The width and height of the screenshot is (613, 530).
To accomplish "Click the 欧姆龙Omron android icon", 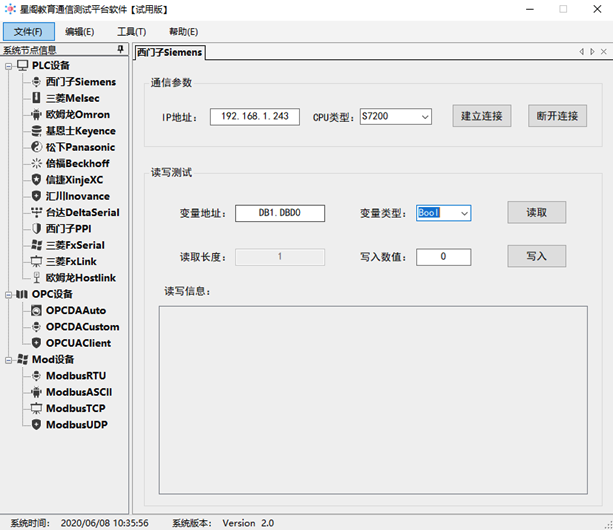I will (36, 115).
